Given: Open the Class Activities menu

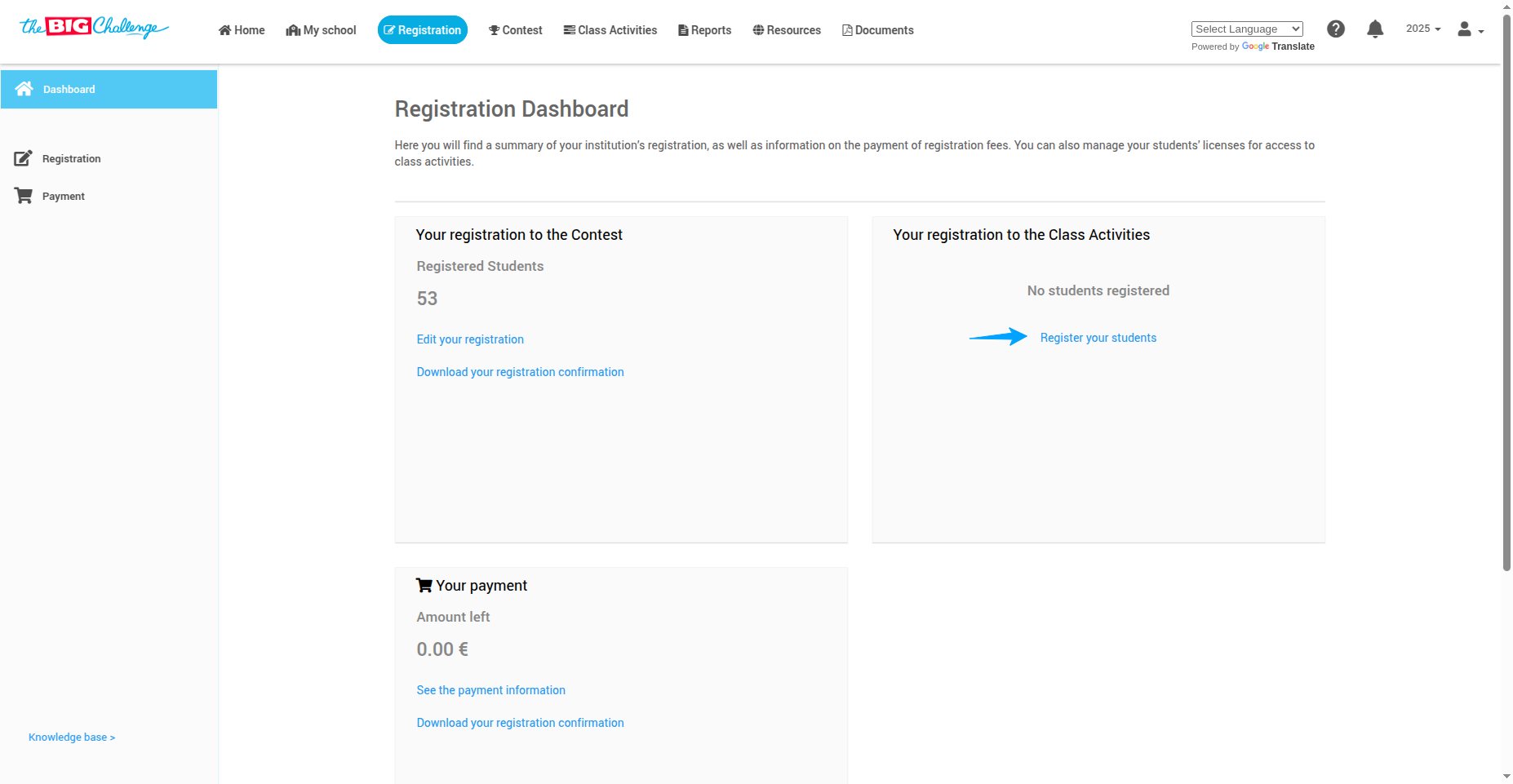Looking at the screenshot, I should pos(610,30).
